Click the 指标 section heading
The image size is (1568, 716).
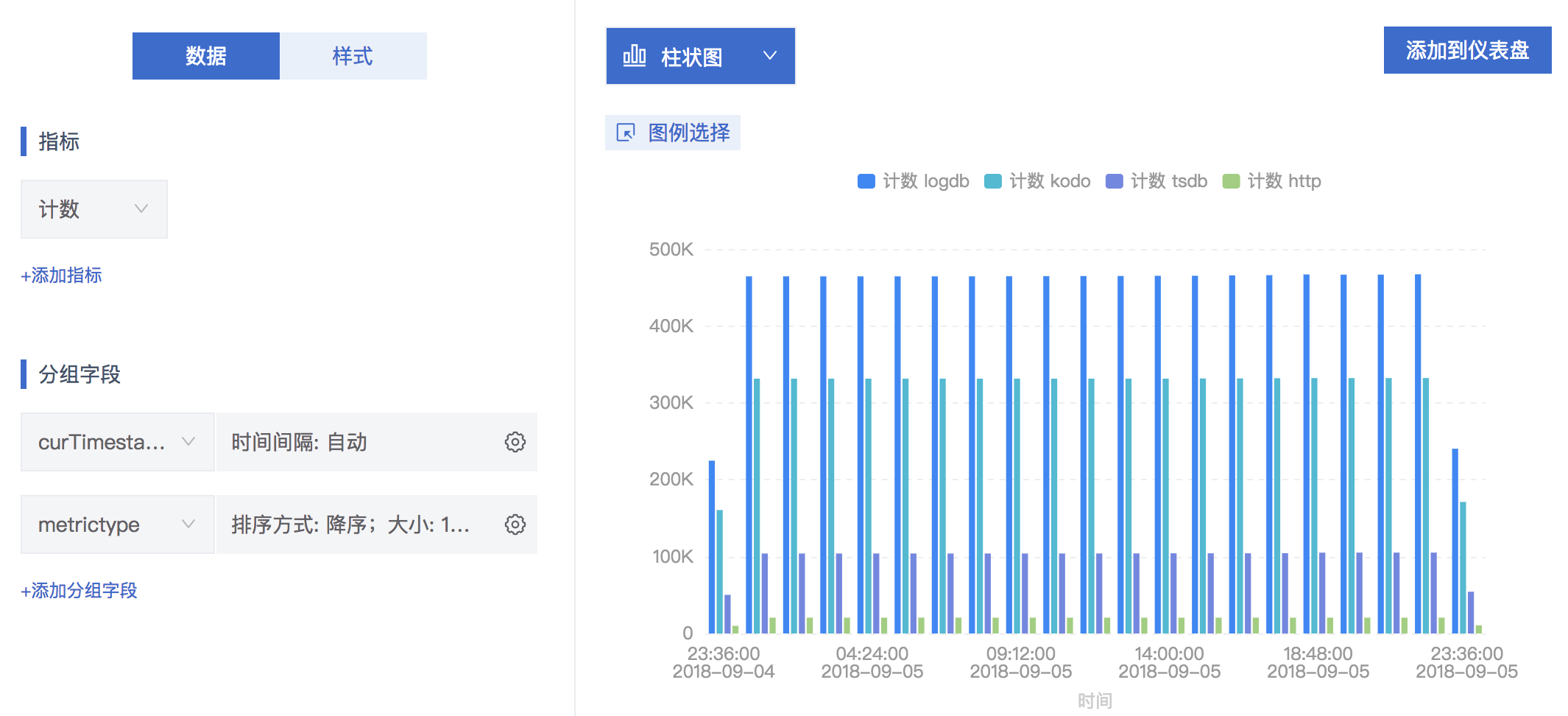(x=59, y=141)
